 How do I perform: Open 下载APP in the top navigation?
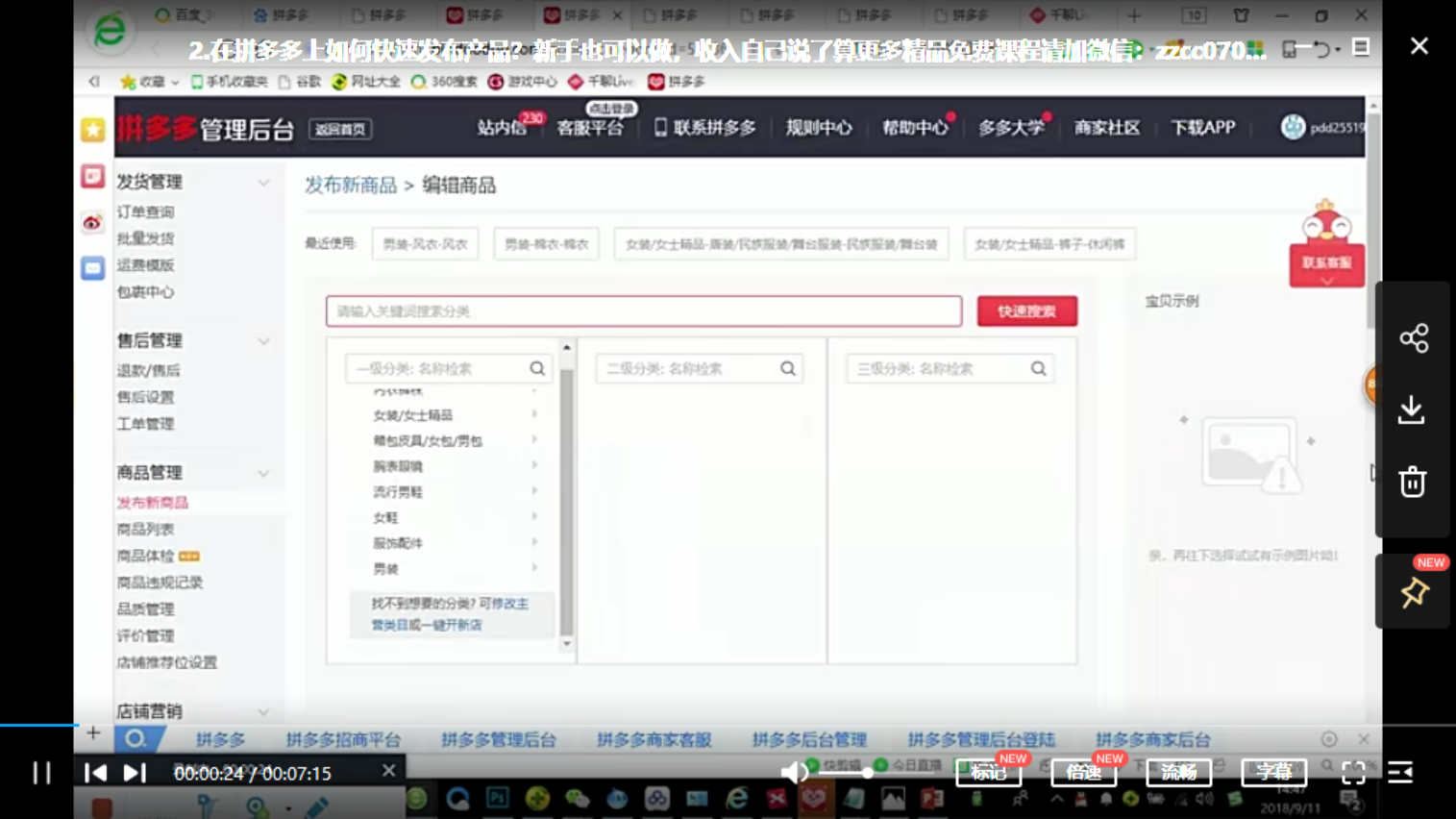1202,128
